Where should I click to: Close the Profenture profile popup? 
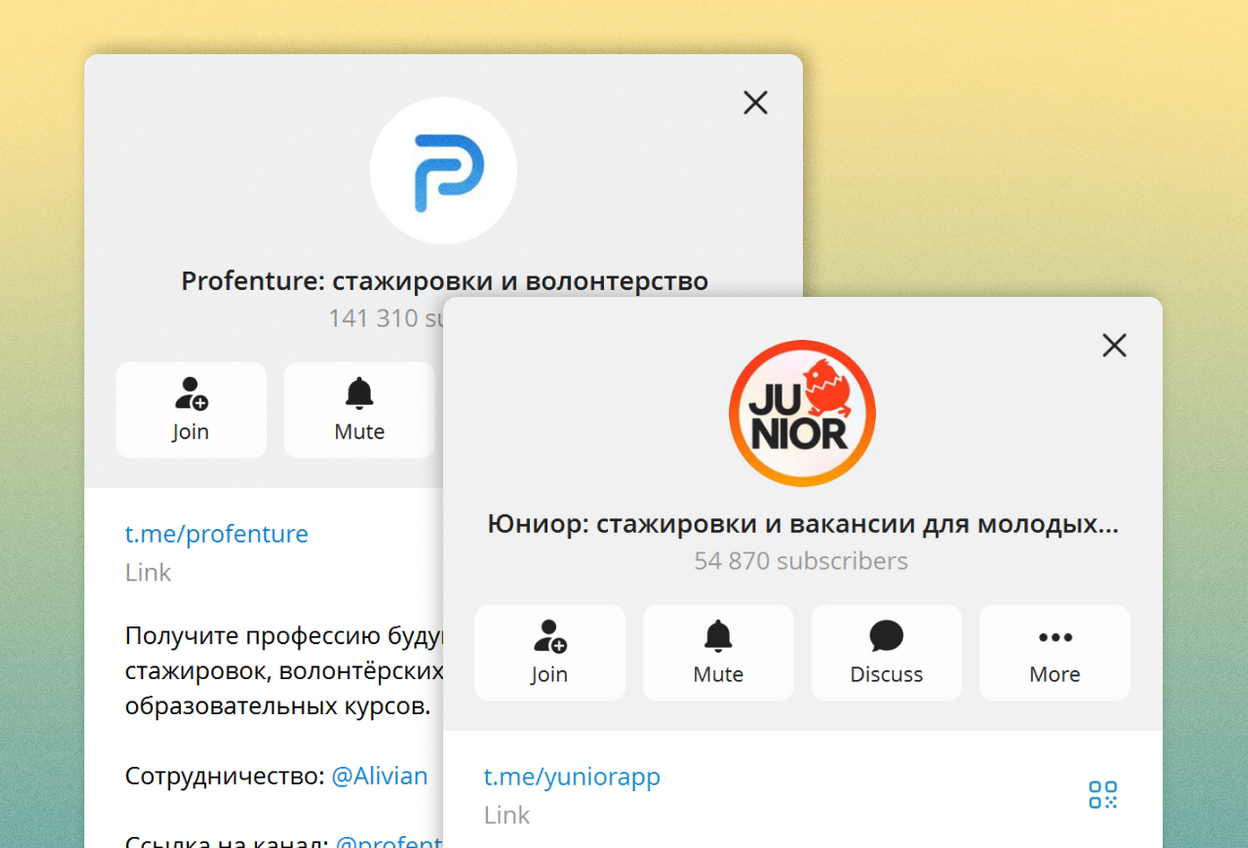pos(755,102)
